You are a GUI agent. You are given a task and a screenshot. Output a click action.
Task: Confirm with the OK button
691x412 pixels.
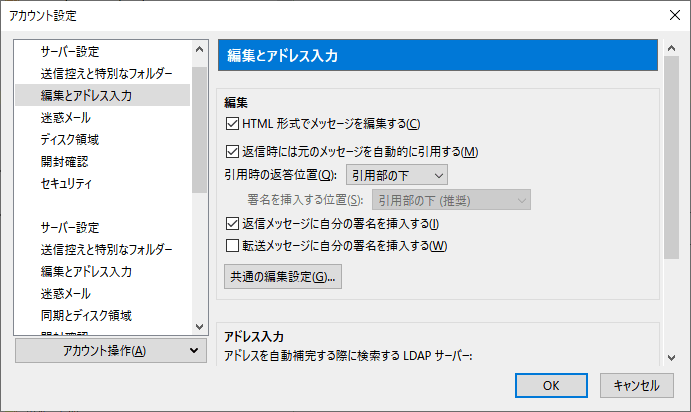(x=551, y=386)
